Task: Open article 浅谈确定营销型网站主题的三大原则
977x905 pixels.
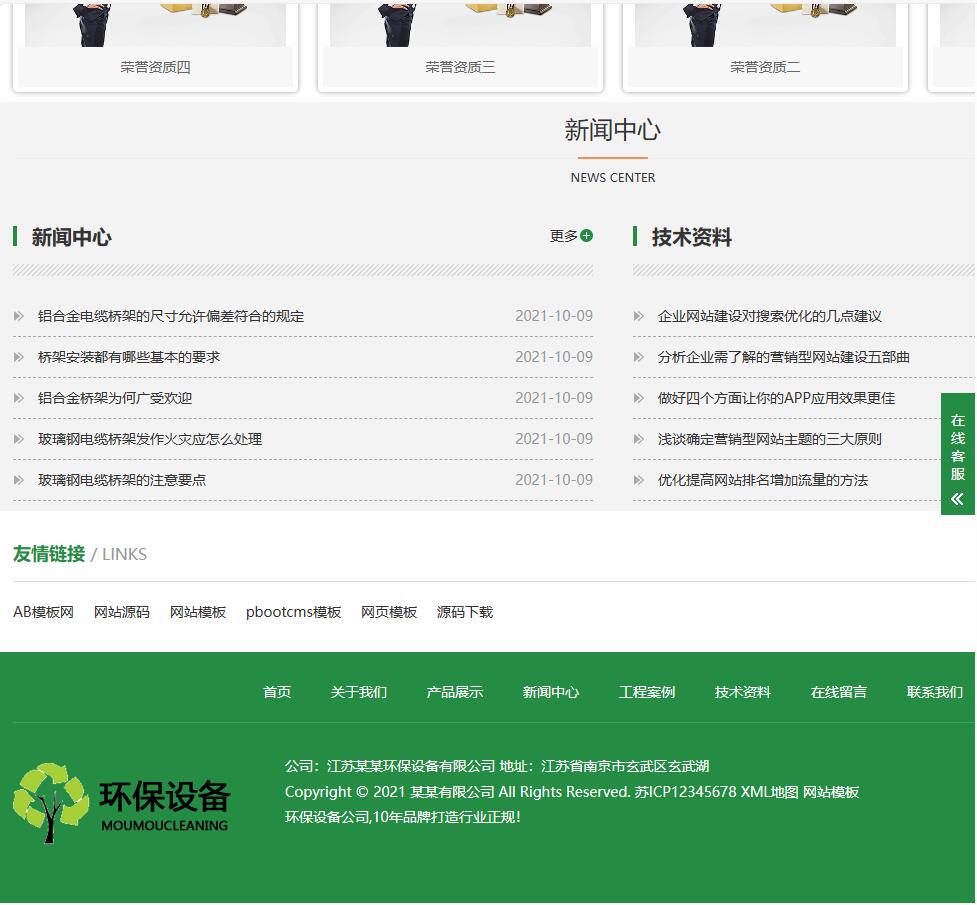Action: tap(770, 439)
